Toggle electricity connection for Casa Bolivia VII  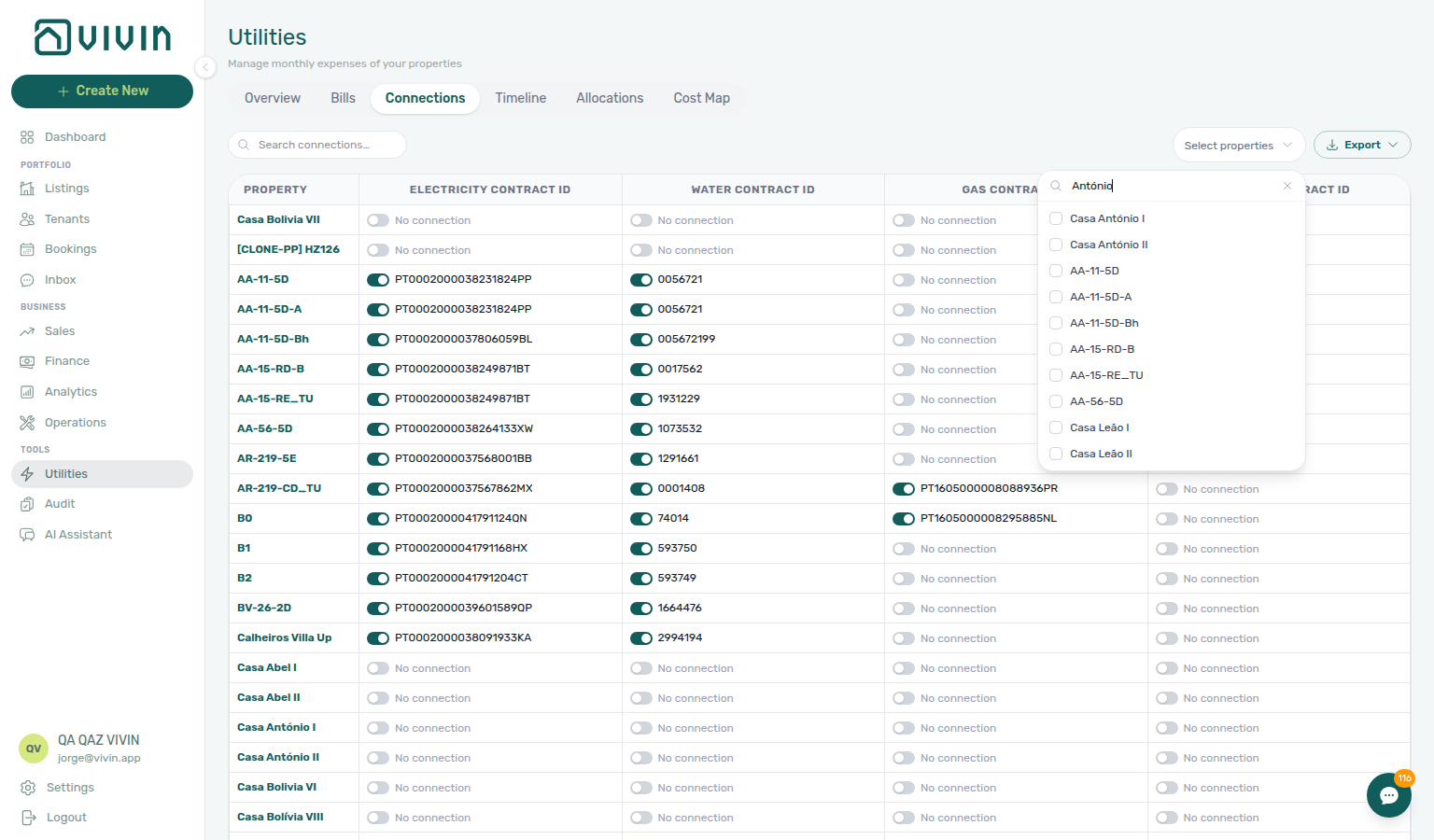tap(378, 220)
